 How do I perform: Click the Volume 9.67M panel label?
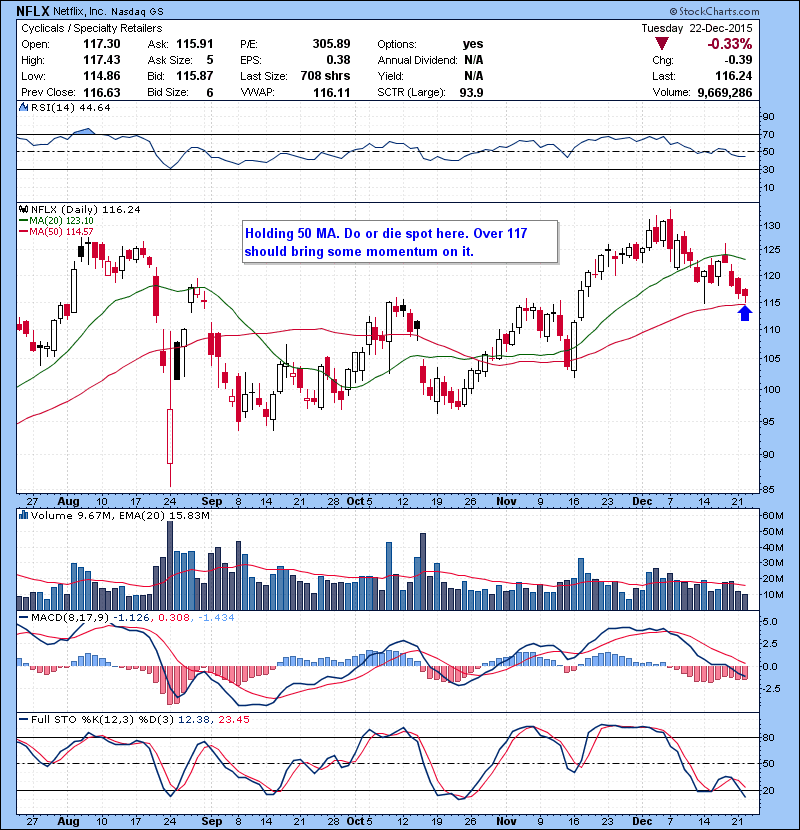click(60, 515)
